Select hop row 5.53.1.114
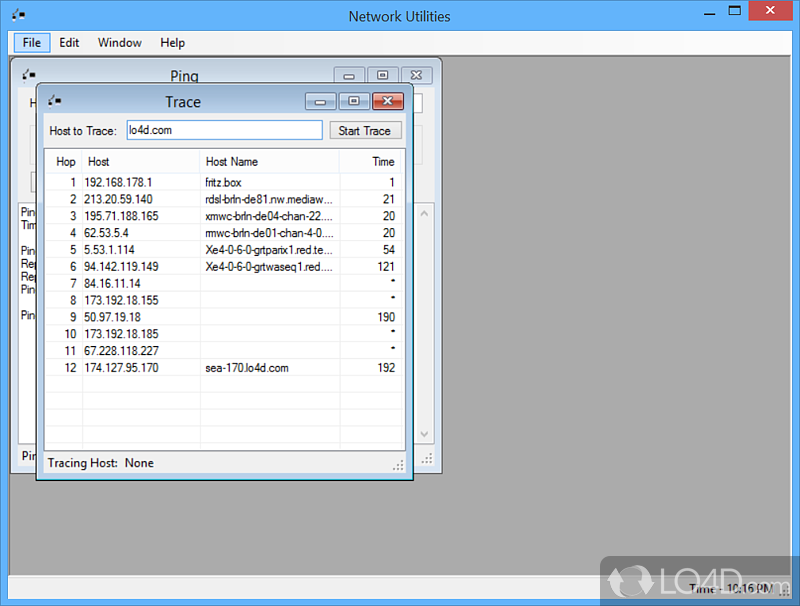The height and width of the screenshot is (606, 800). [223, 249]
